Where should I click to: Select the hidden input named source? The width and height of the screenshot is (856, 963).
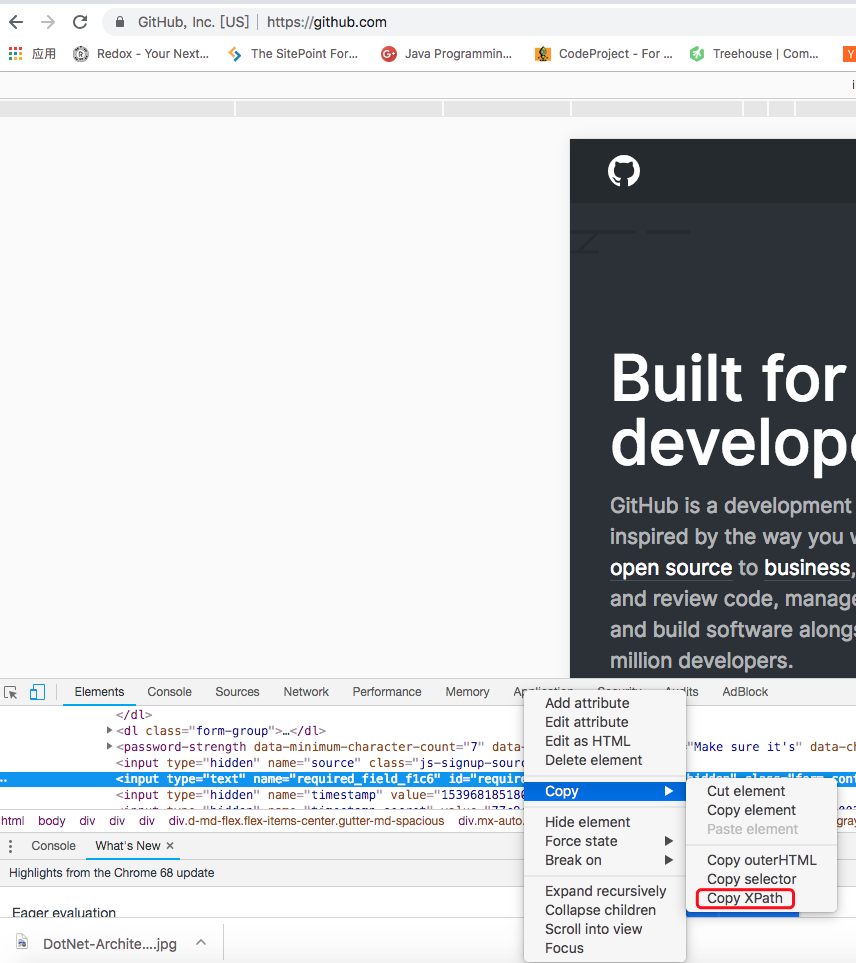click(319, 763)
